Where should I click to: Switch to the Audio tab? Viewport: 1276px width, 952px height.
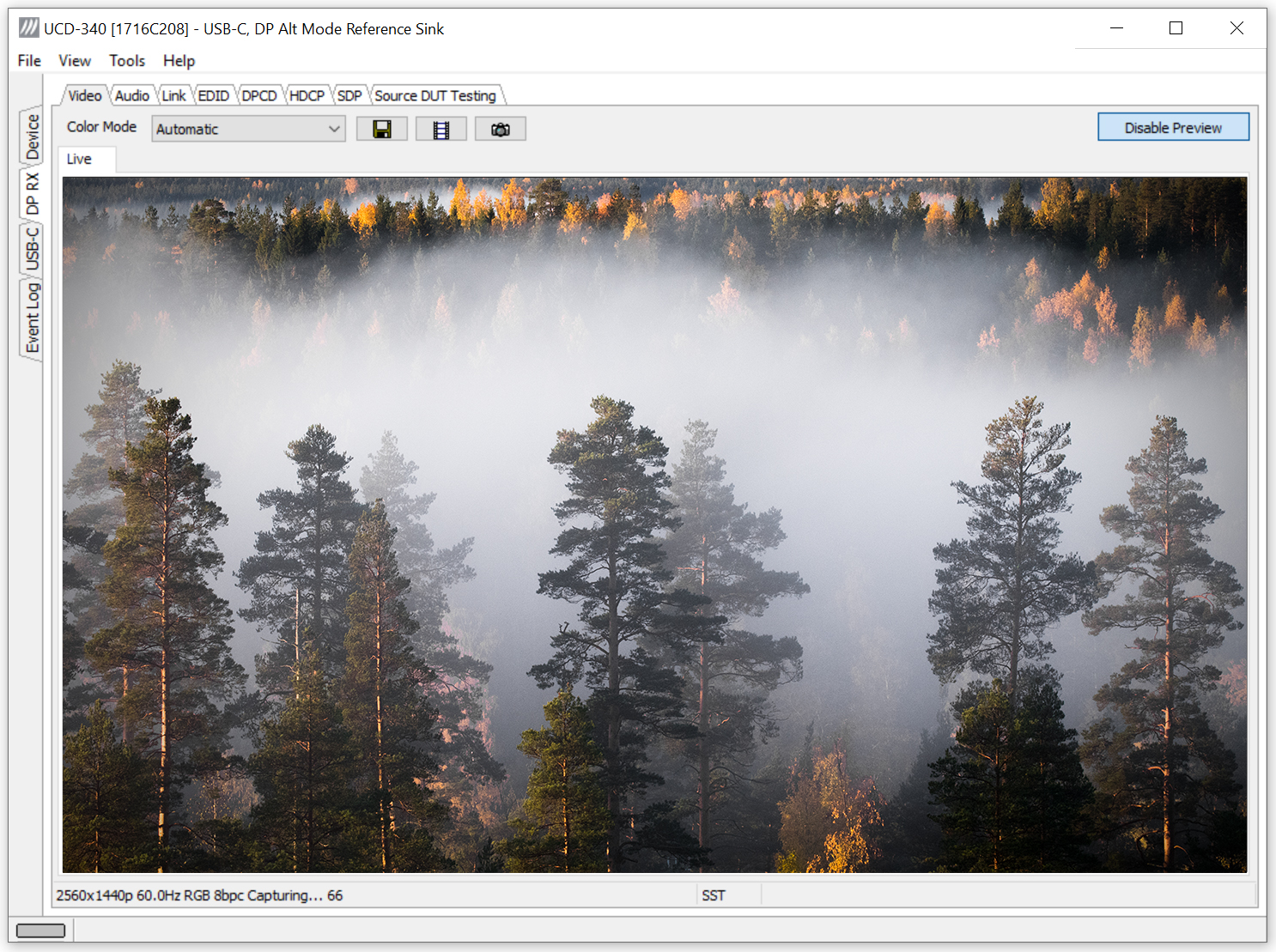click(132, 95)
